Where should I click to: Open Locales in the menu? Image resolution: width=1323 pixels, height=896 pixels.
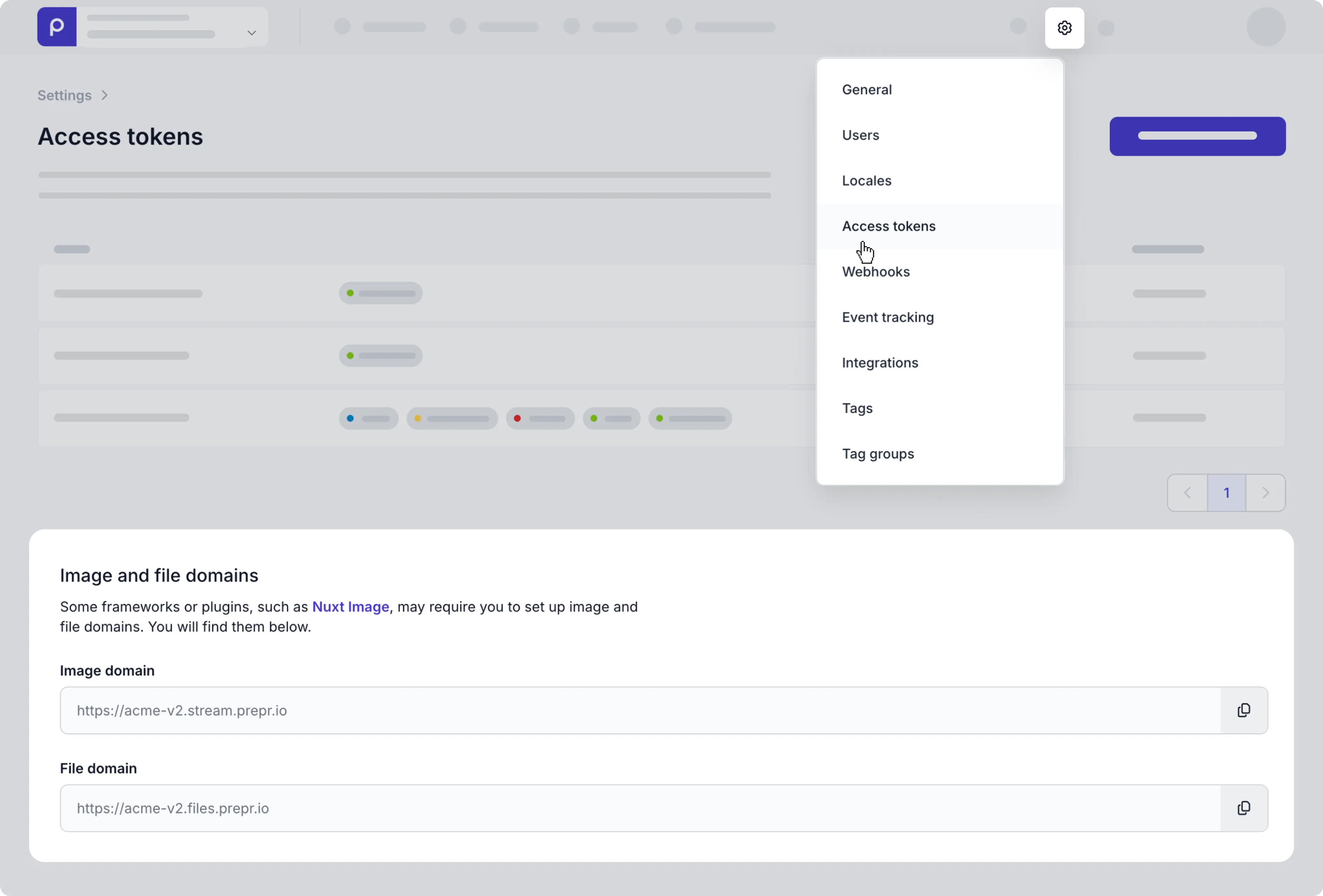pyautogui.click(x=866, y=181)
